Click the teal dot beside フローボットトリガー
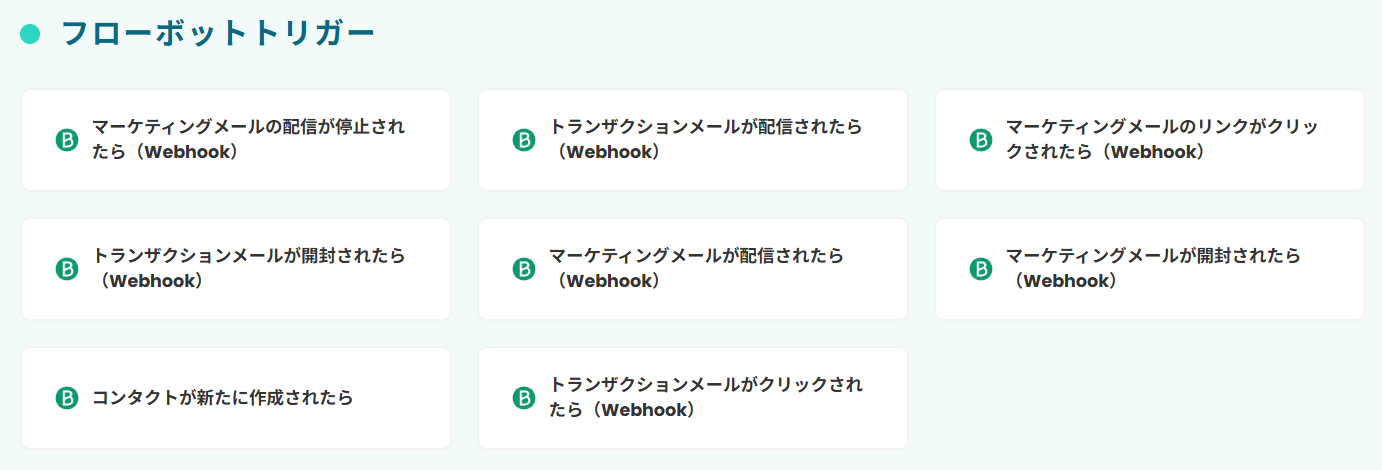Image resolution: width=1382 pixels, height=470 pixels. pyautogui.click(x=30, y=34)
